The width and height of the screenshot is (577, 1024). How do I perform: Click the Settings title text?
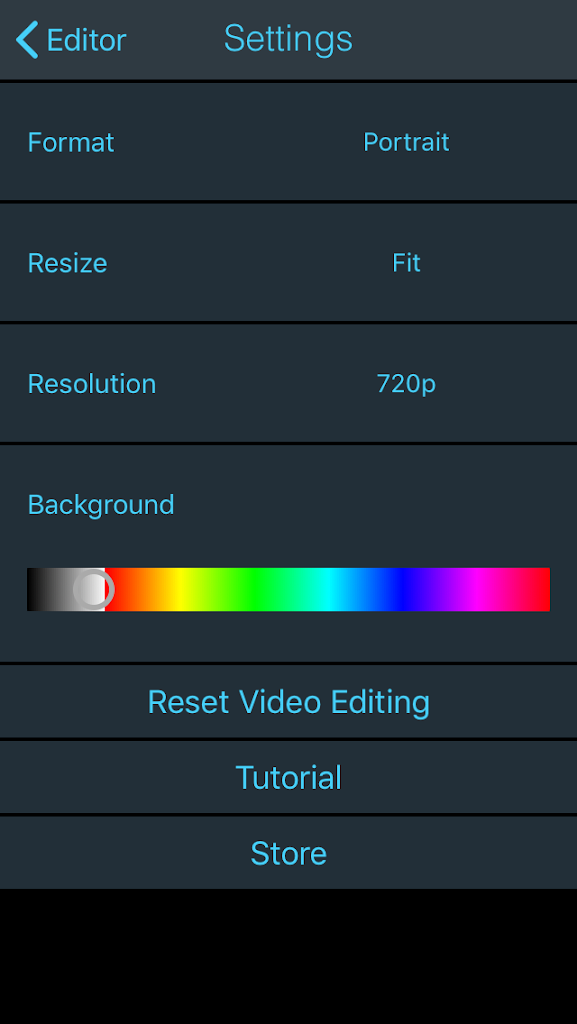[x=288, y=39]
